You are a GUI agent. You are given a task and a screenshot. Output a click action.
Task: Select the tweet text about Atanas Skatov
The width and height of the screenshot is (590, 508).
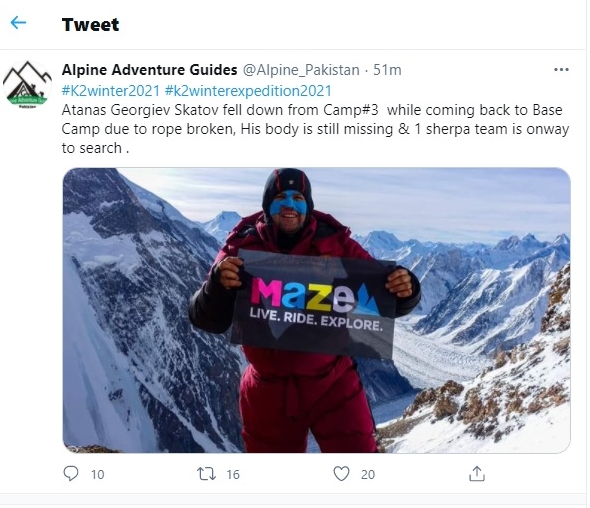click(315, 129)
